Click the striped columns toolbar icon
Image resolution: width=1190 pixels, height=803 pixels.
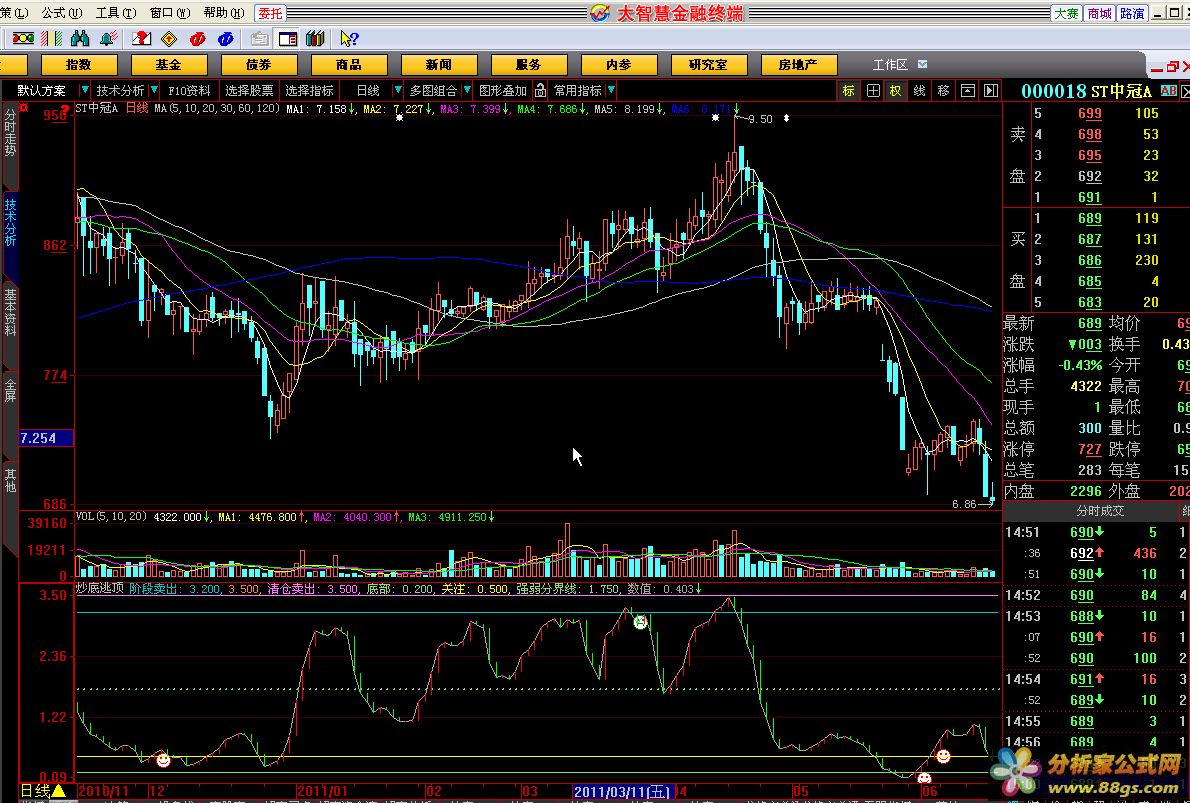click(52, 39)
